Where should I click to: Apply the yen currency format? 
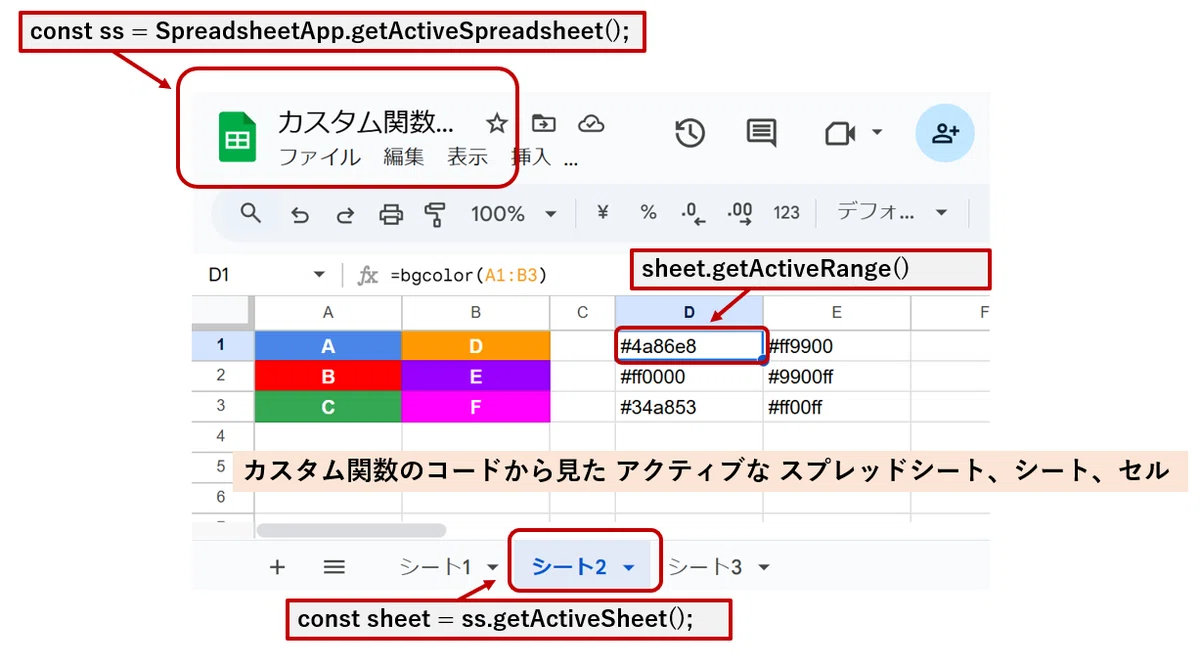603,212
